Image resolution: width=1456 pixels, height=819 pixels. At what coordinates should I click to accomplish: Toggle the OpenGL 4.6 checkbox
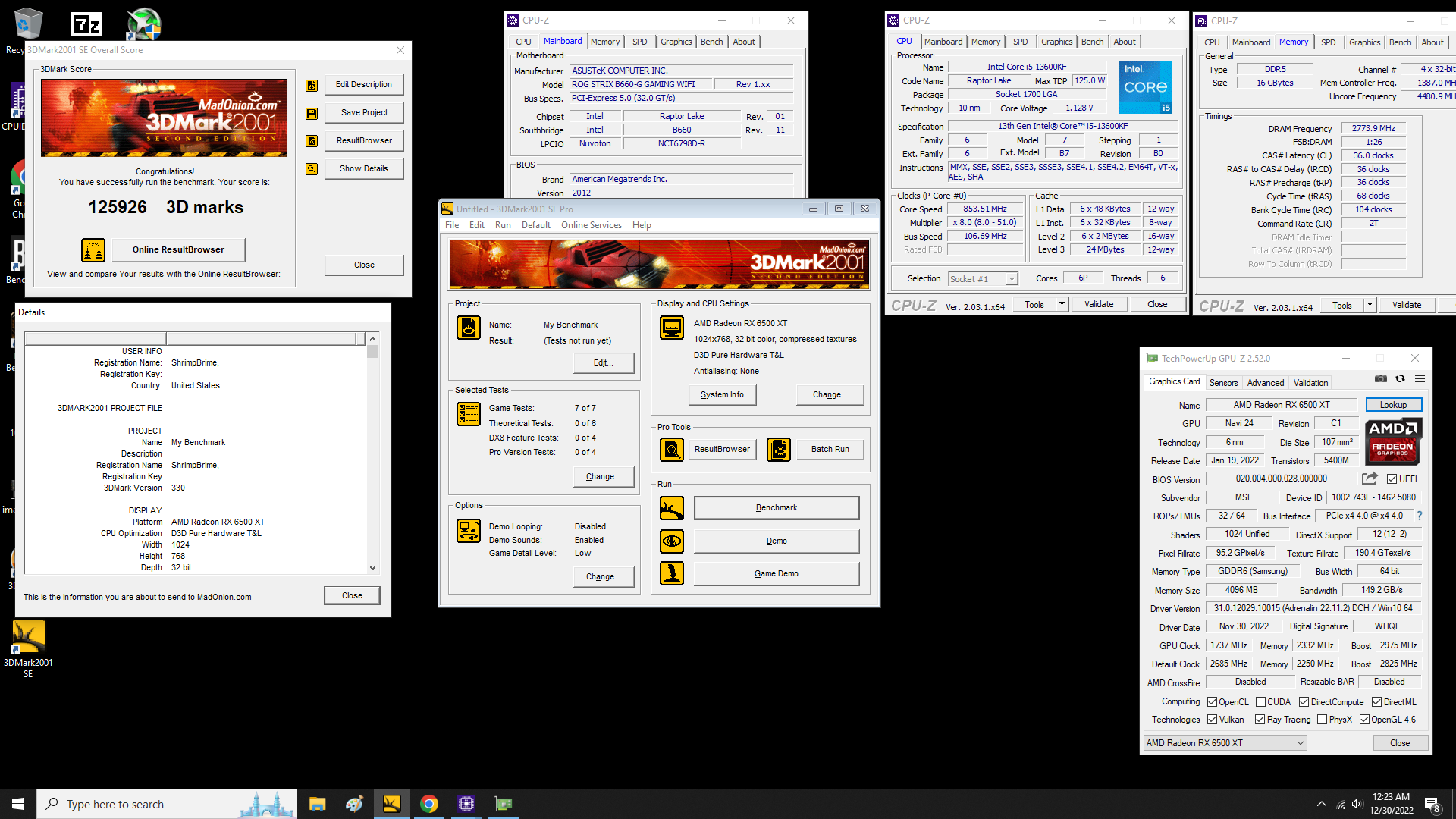(1364, 720)
